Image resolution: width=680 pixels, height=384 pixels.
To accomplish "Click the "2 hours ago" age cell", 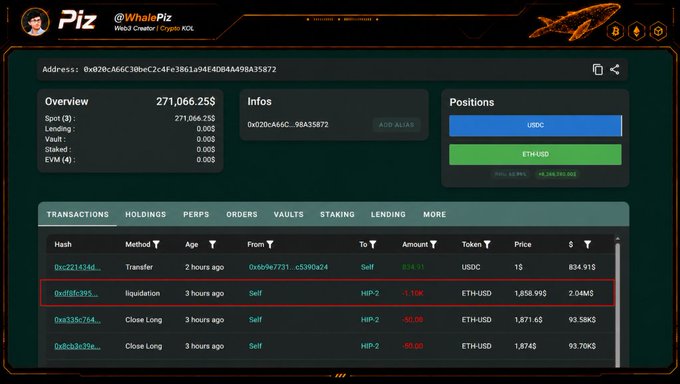I will (x=204, y=267).
